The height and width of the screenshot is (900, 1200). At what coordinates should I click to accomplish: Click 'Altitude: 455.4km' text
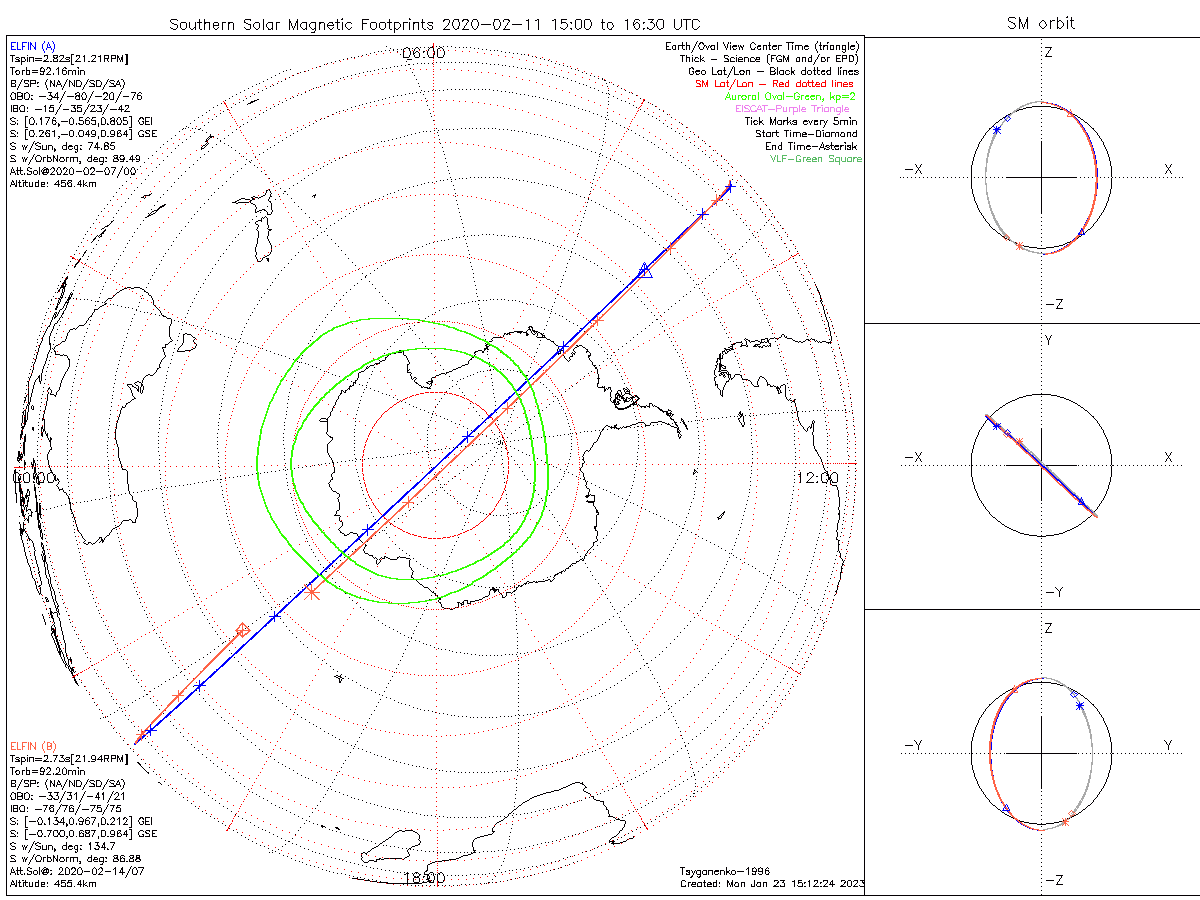pos(53,884)
